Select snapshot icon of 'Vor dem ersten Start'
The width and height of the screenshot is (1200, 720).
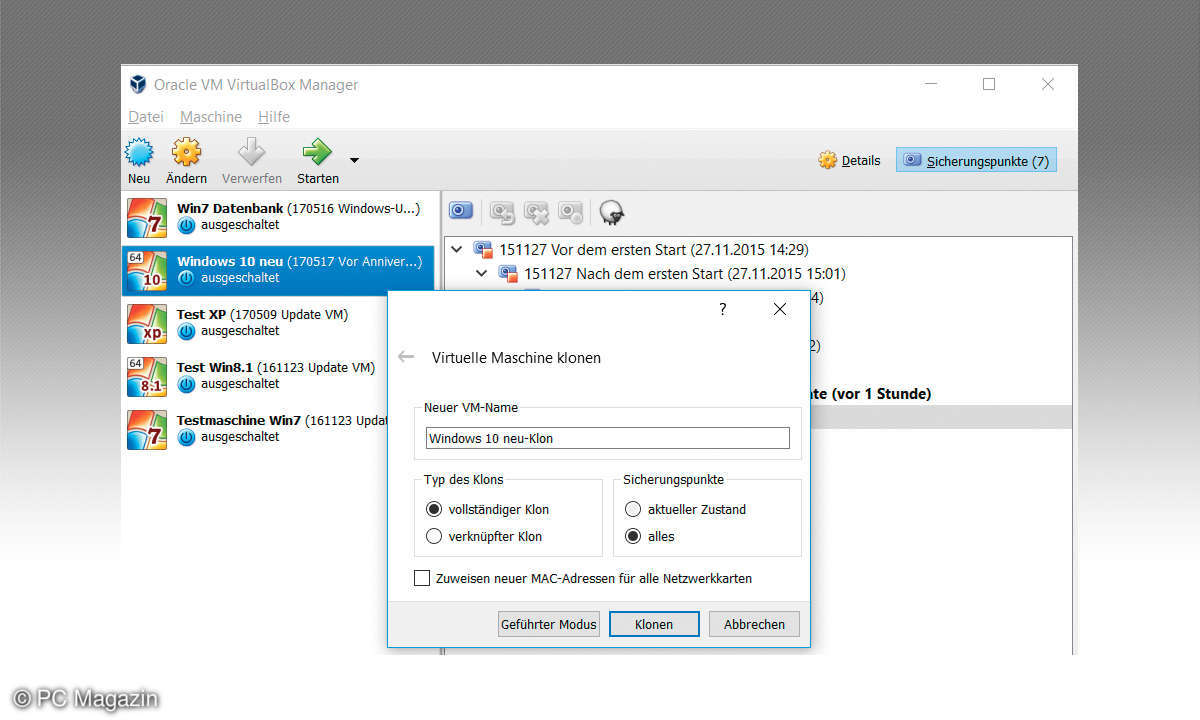(x=484, y=250)
